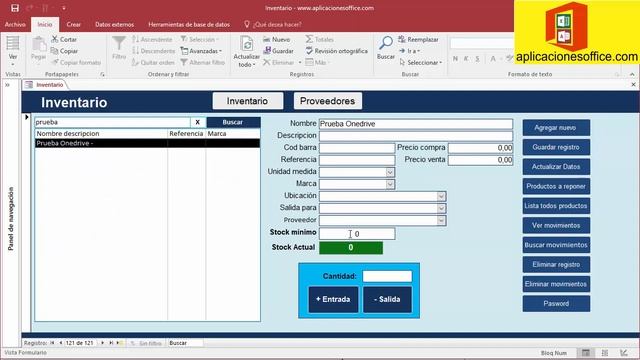Open the Datos externos tab
Image resolution: width=640 pixels, height=360 pixels.
tap(114, 24)
